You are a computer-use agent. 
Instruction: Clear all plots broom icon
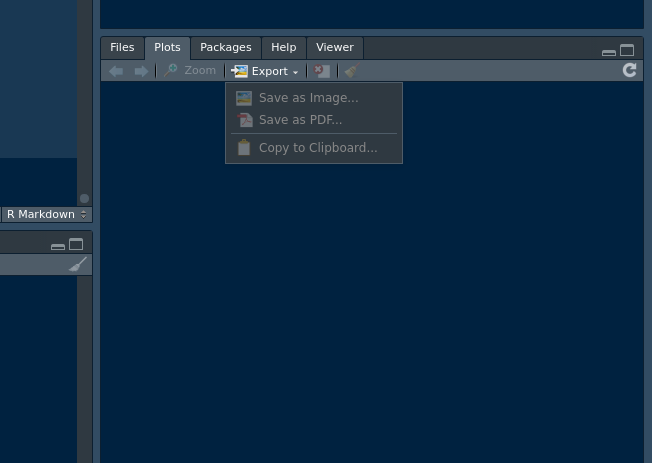[352, 70]
